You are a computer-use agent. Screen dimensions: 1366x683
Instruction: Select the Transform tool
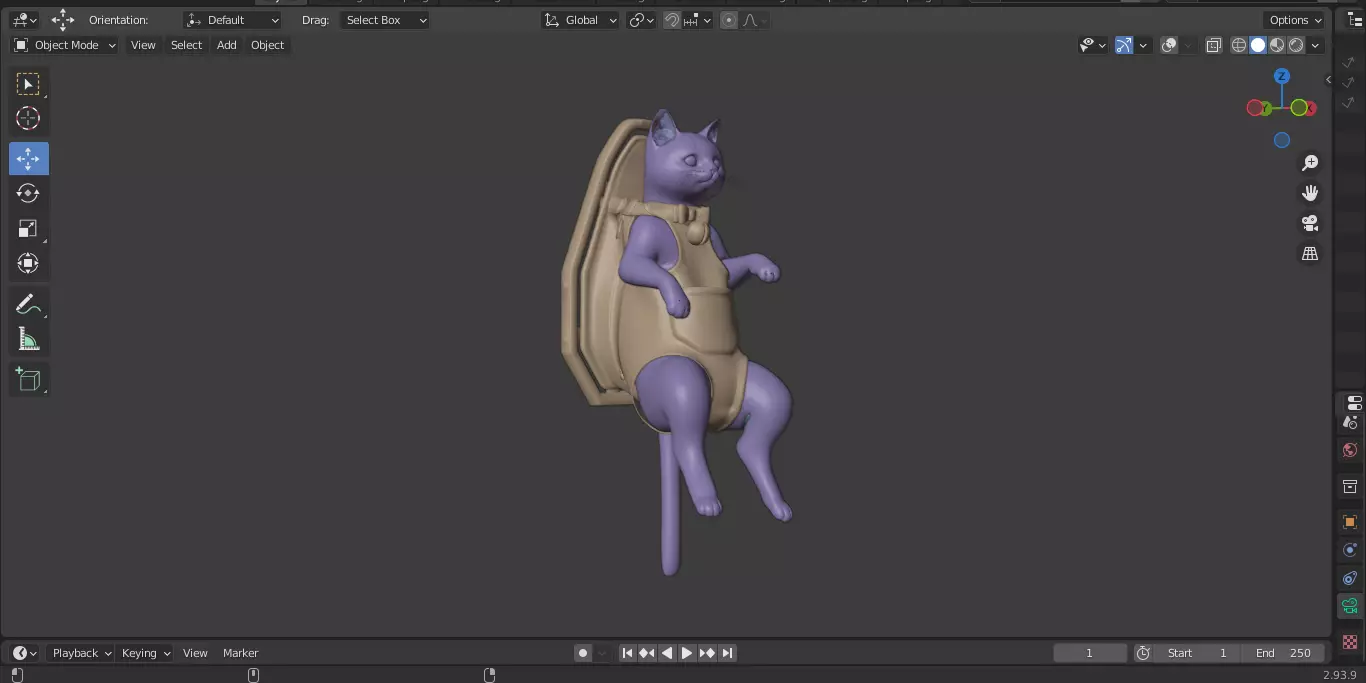(28, 263)
